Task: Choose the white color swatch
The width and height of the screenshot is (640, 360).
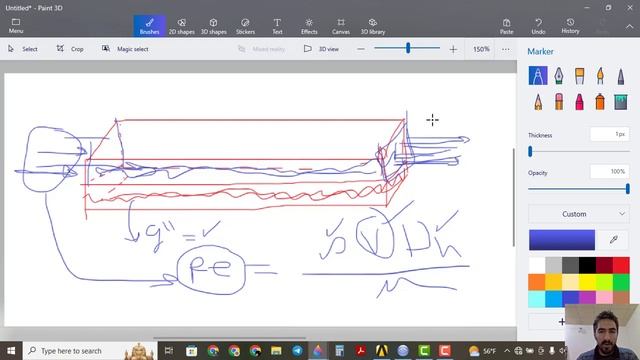Action: (537, 265)
